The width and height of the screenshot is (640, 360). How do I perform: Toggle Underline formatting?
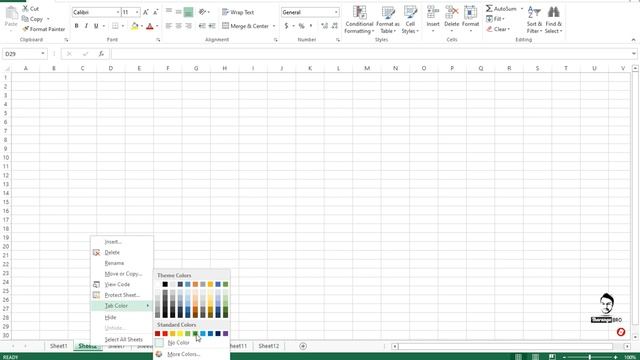point(96,26)
